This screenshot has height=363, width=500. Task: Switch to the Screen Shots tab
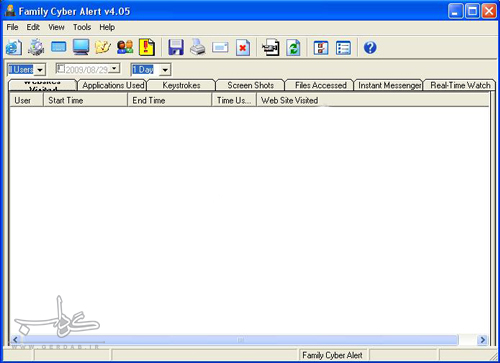tap(250, 85)
